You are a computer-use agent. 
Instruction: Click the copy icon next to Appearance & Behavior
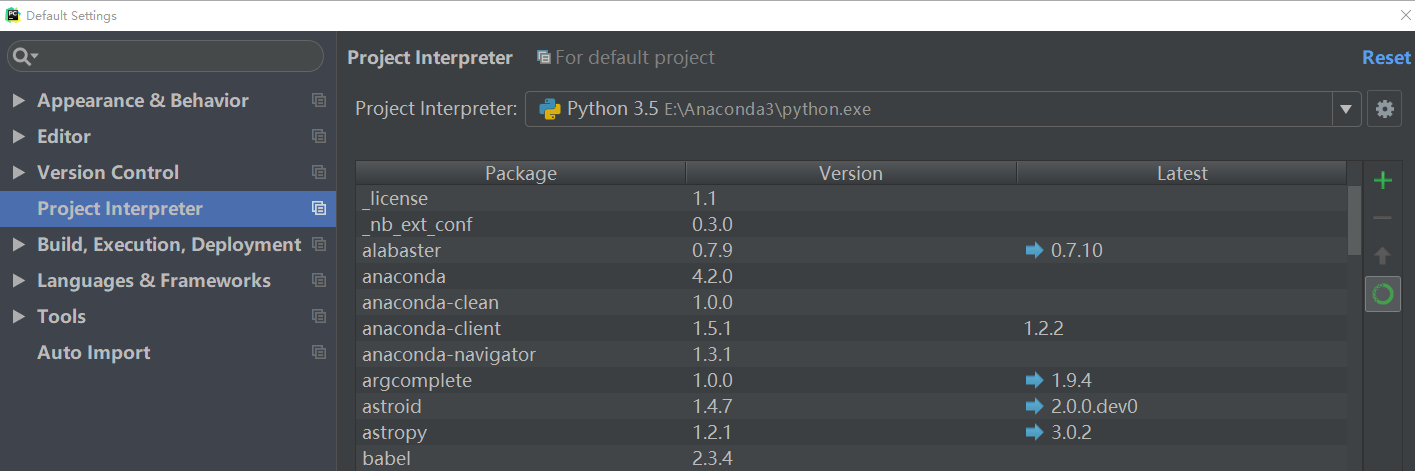tap(319, 100)
